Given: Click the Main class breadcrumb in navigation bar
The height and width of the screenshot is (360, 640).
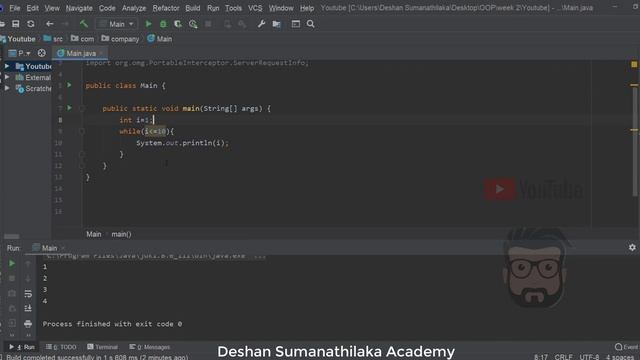Looking at the screenshot, I should pos(160,39).
